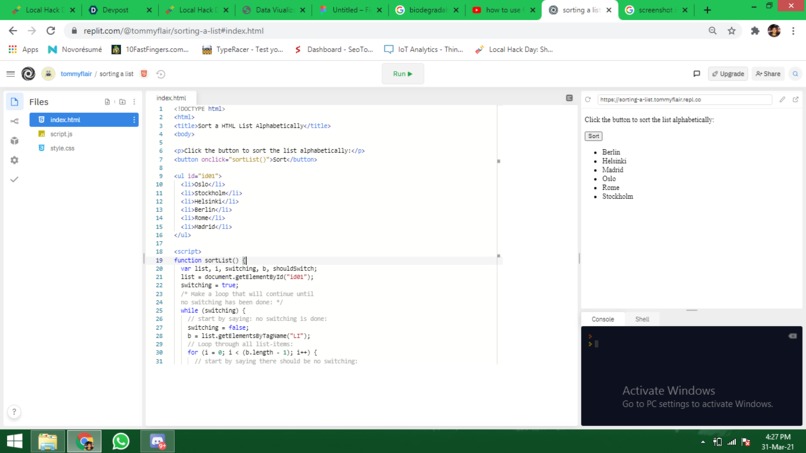Open the repl history icon
806x453 pixels.
161,74
